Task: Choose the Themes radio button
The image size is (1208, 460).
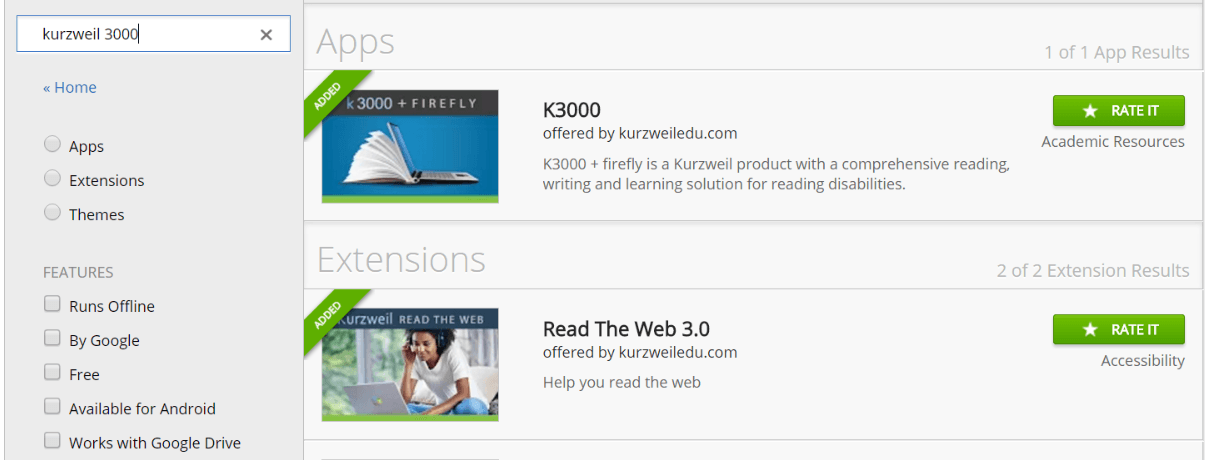Action: (x=52, y=213)
